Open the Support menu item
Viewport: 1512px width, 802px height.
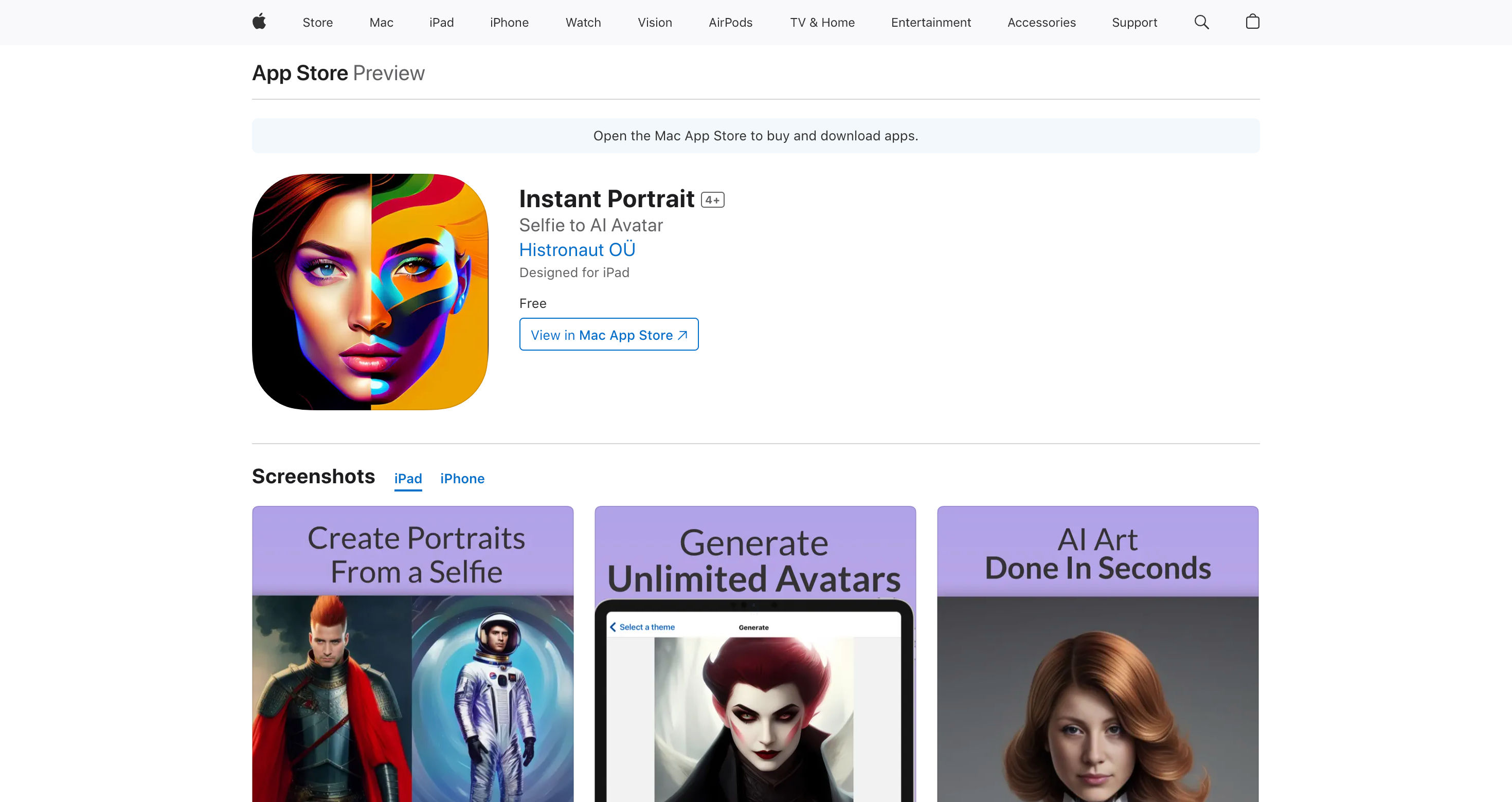pos(1135,22)
